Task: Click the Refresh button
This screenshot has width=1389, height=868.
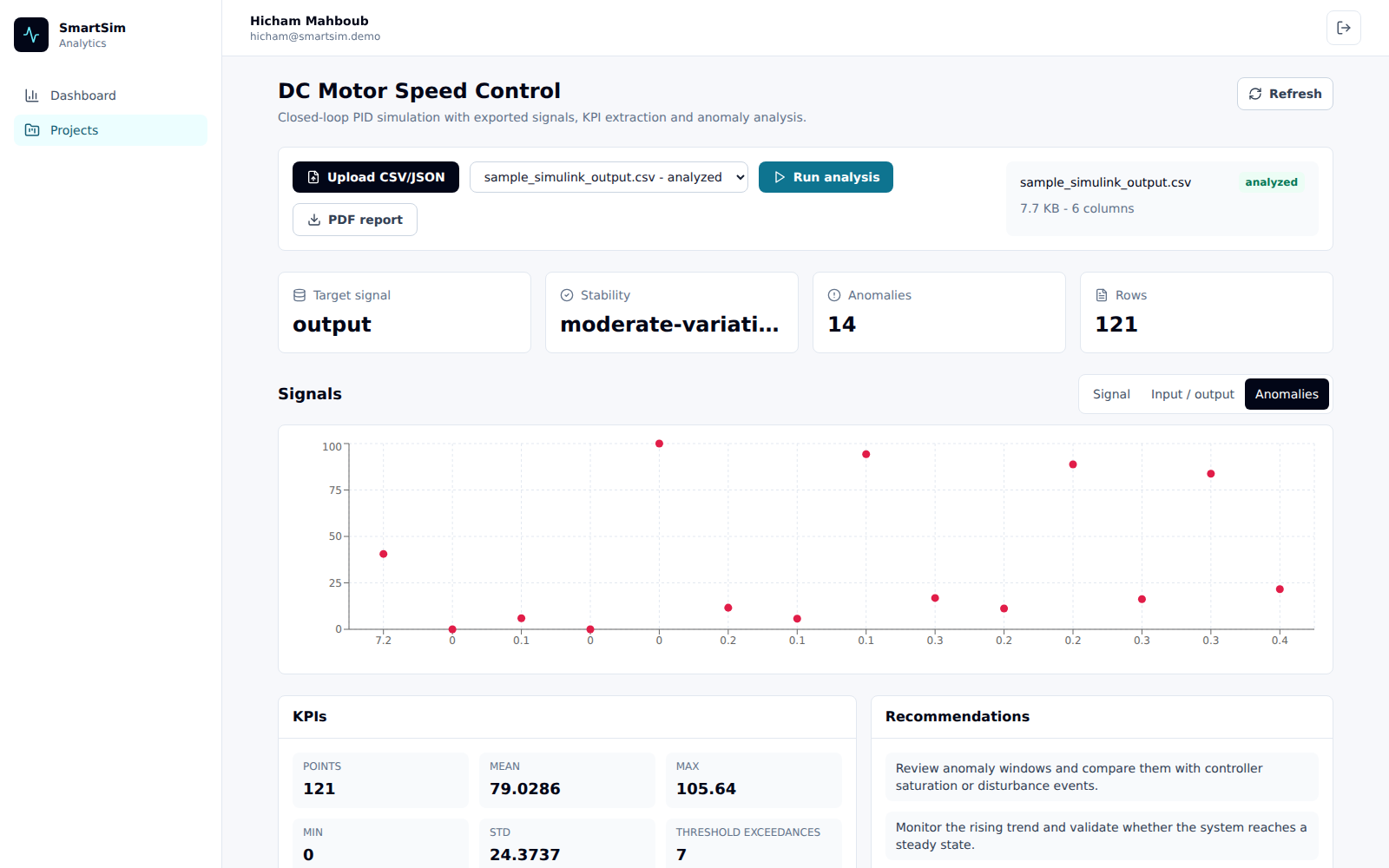Action: [x=1285, y=94]
